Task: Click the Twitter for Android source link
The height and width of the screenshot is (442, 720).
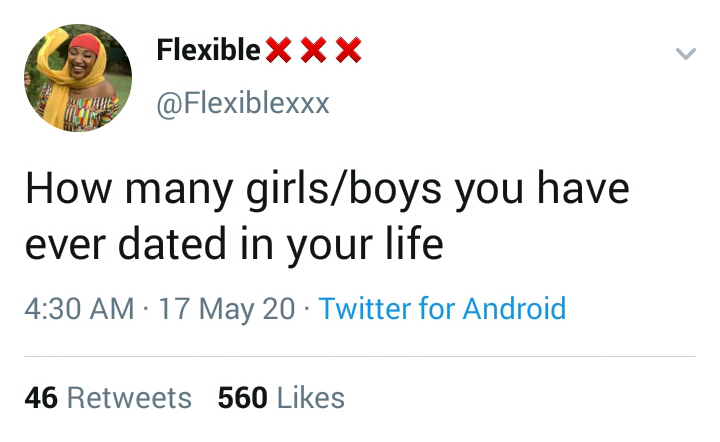Action: (x=442, y=308)
